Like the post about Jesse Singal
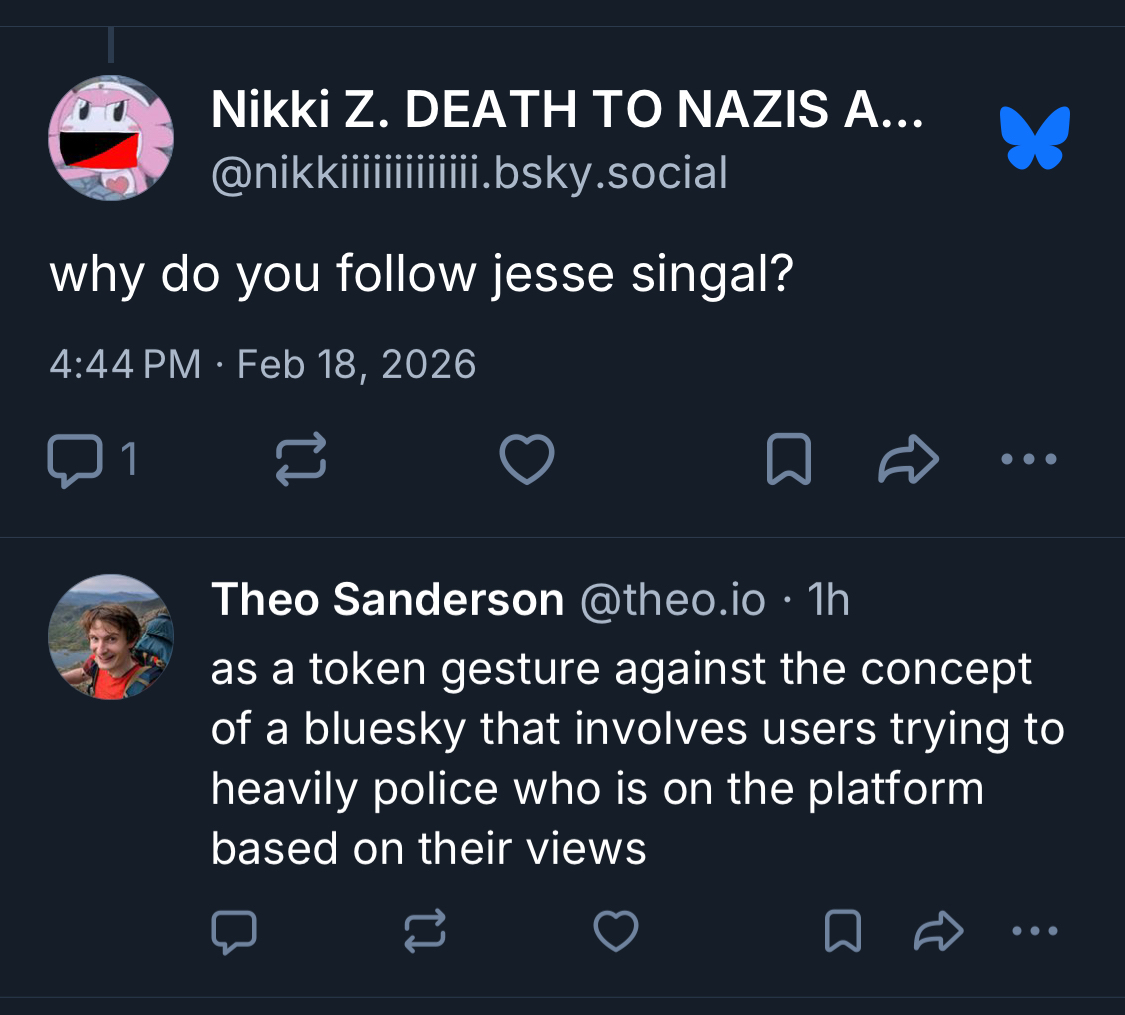This screenshot has height=1015, width=1125. pyautogui.click(x=526, y=461)
